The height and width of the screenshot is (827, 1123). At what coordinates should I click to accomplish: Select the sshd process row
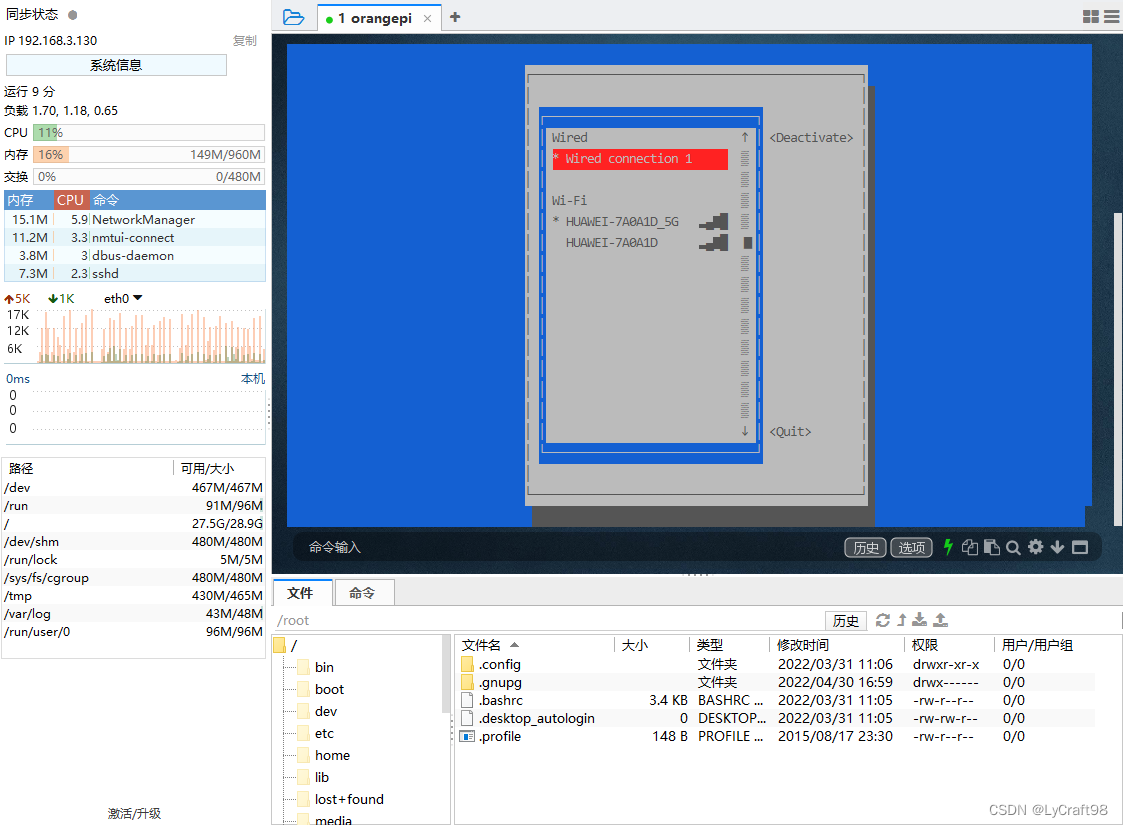135,274
